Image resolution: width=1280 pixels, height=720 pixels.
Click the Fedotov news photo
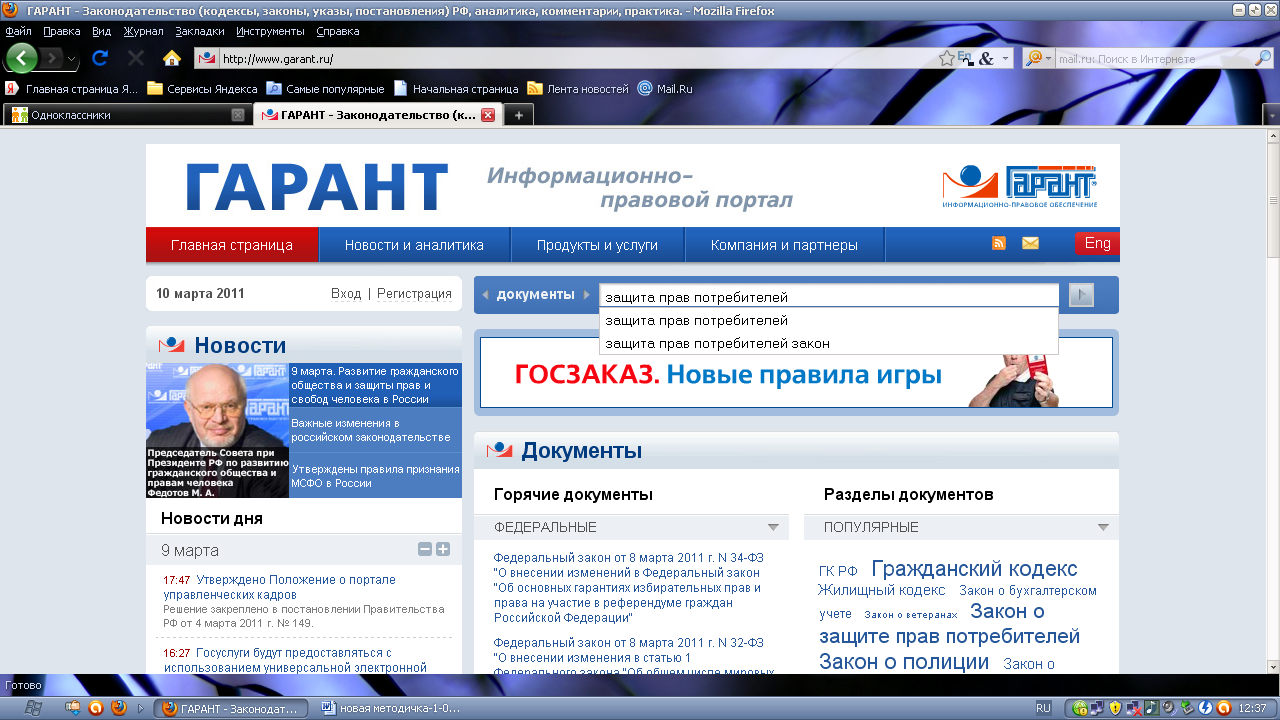pos(217,430)
